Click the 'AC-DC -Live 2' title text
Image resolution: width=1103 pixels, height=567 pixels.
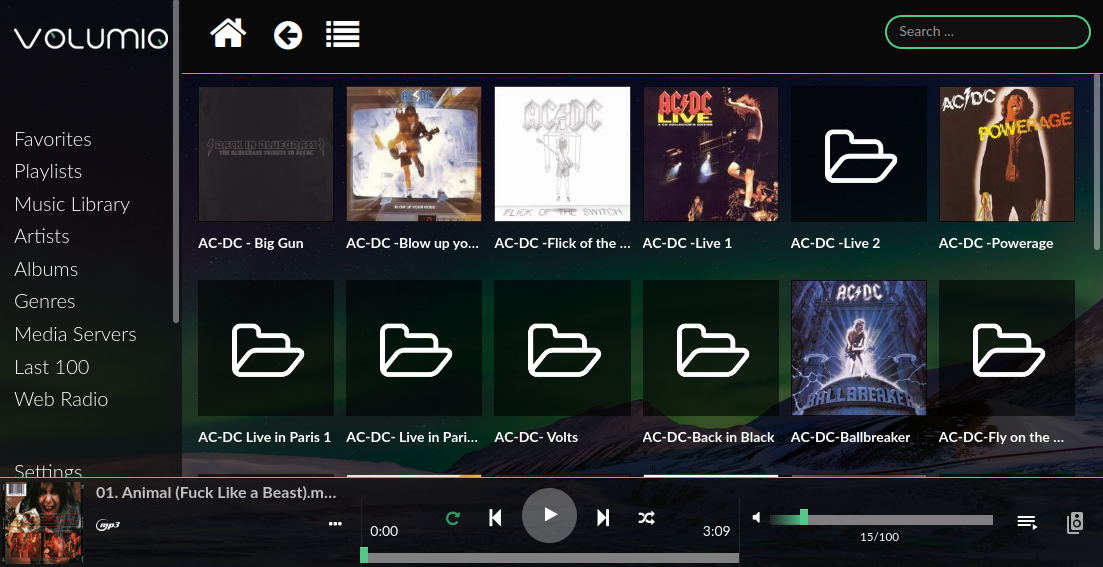[836, 243]
